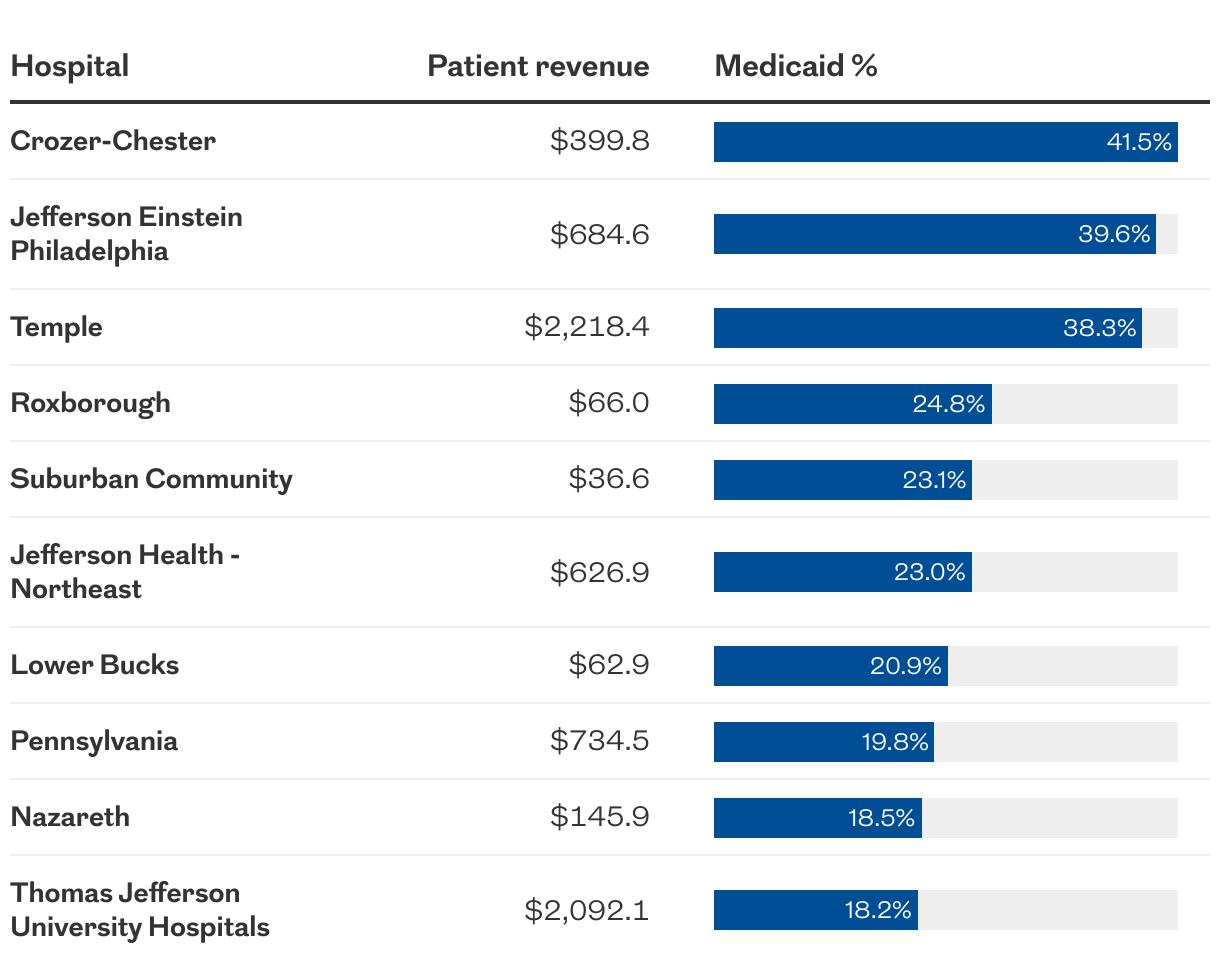
Task: Click the Hospital column header
Action: [70, 67]
